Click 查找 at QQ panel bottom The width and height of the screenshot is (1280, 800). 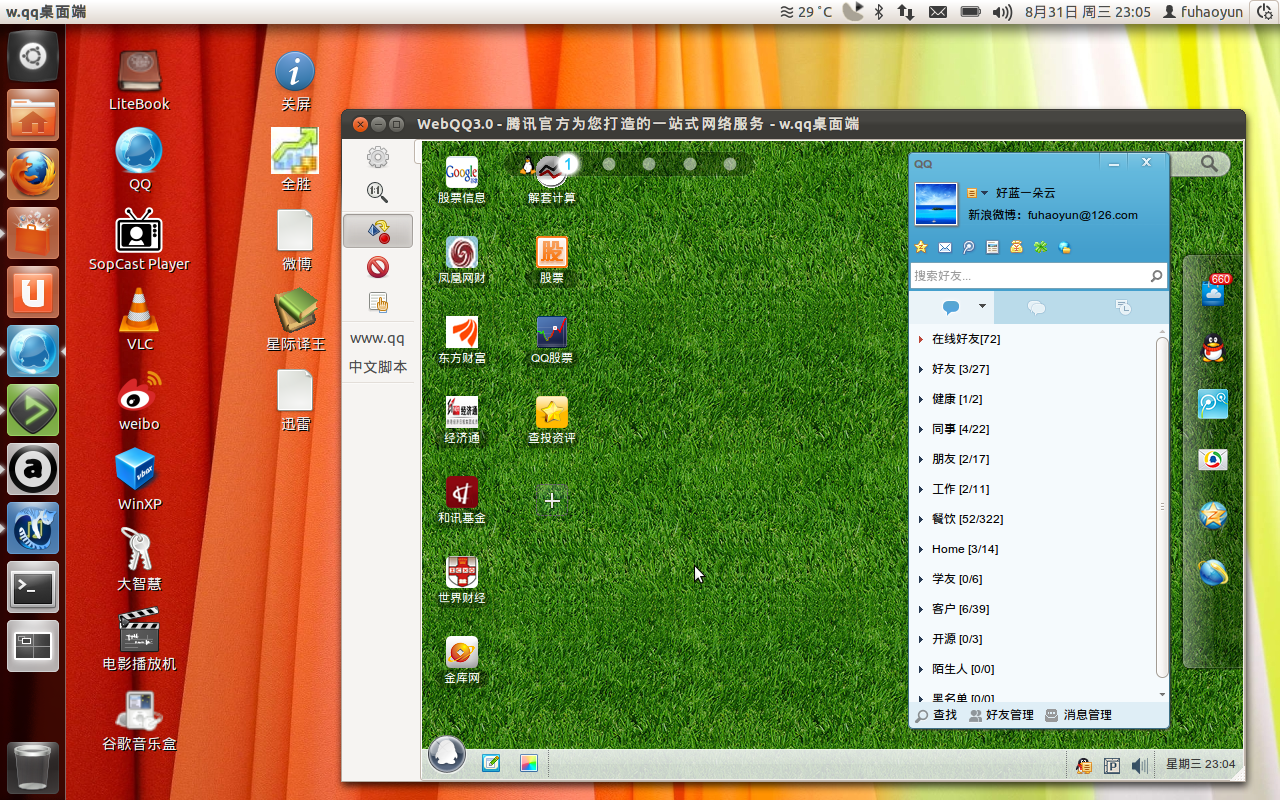coord(936,715)
